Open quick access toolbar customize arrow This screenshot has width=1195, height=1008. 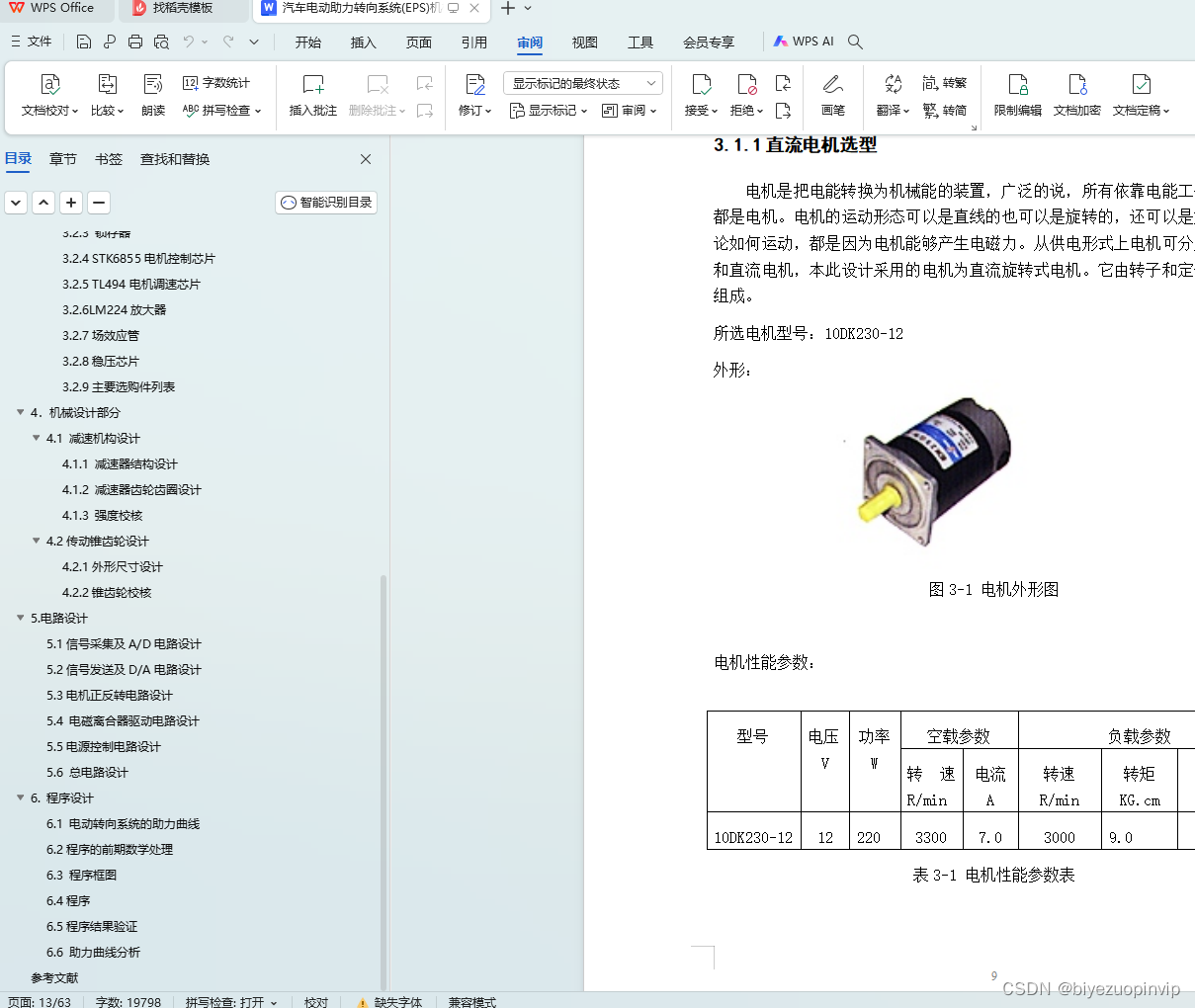point(254,42)
